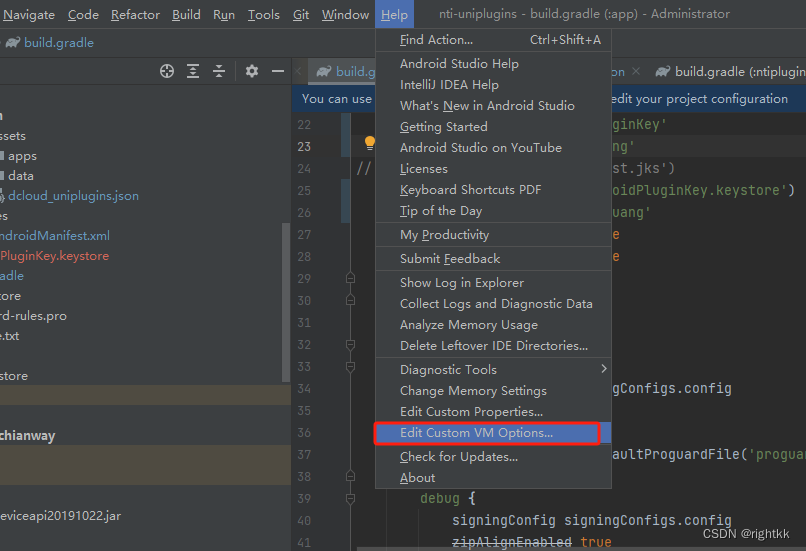Select Delete Leftover IDE Directories

pos(493,346)
